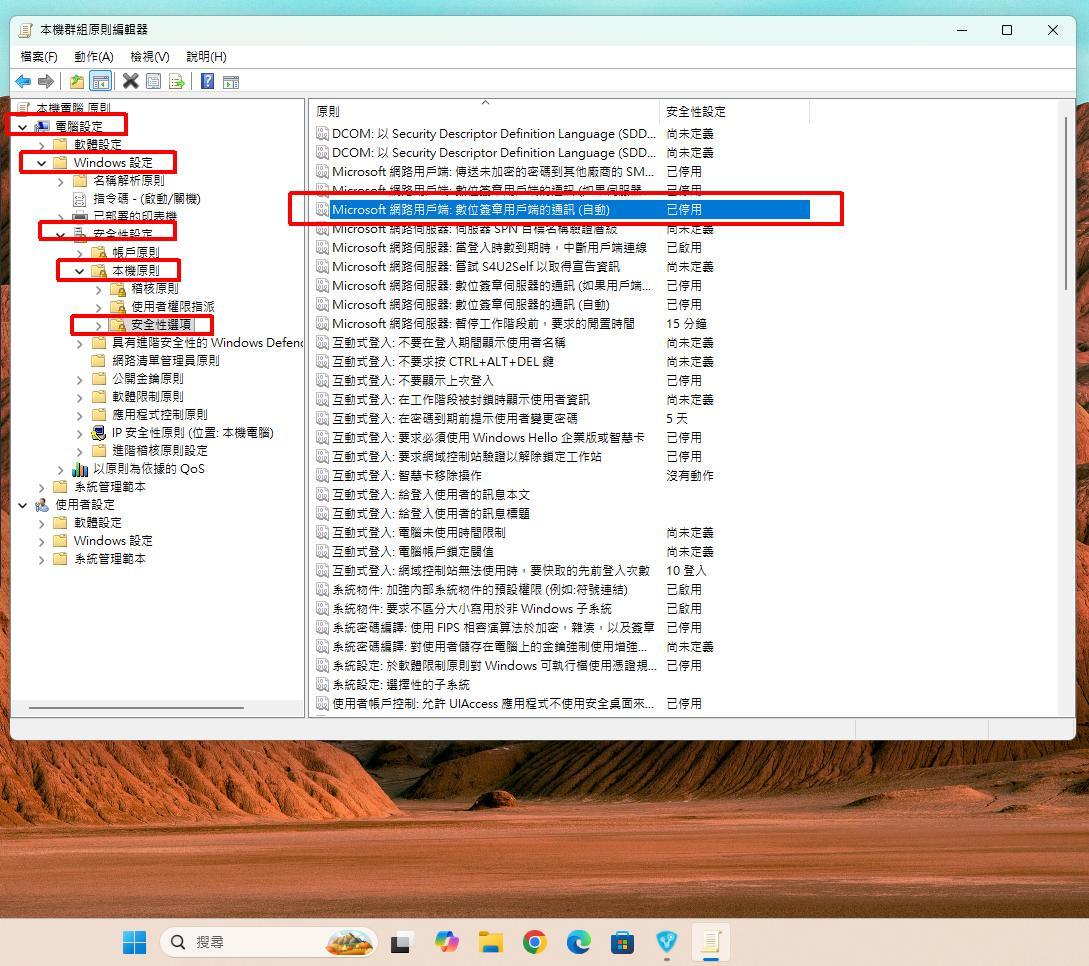Open Properties from the toolbar icon
The width and height of the screenshot is (1089, 966).
[153, 82]
